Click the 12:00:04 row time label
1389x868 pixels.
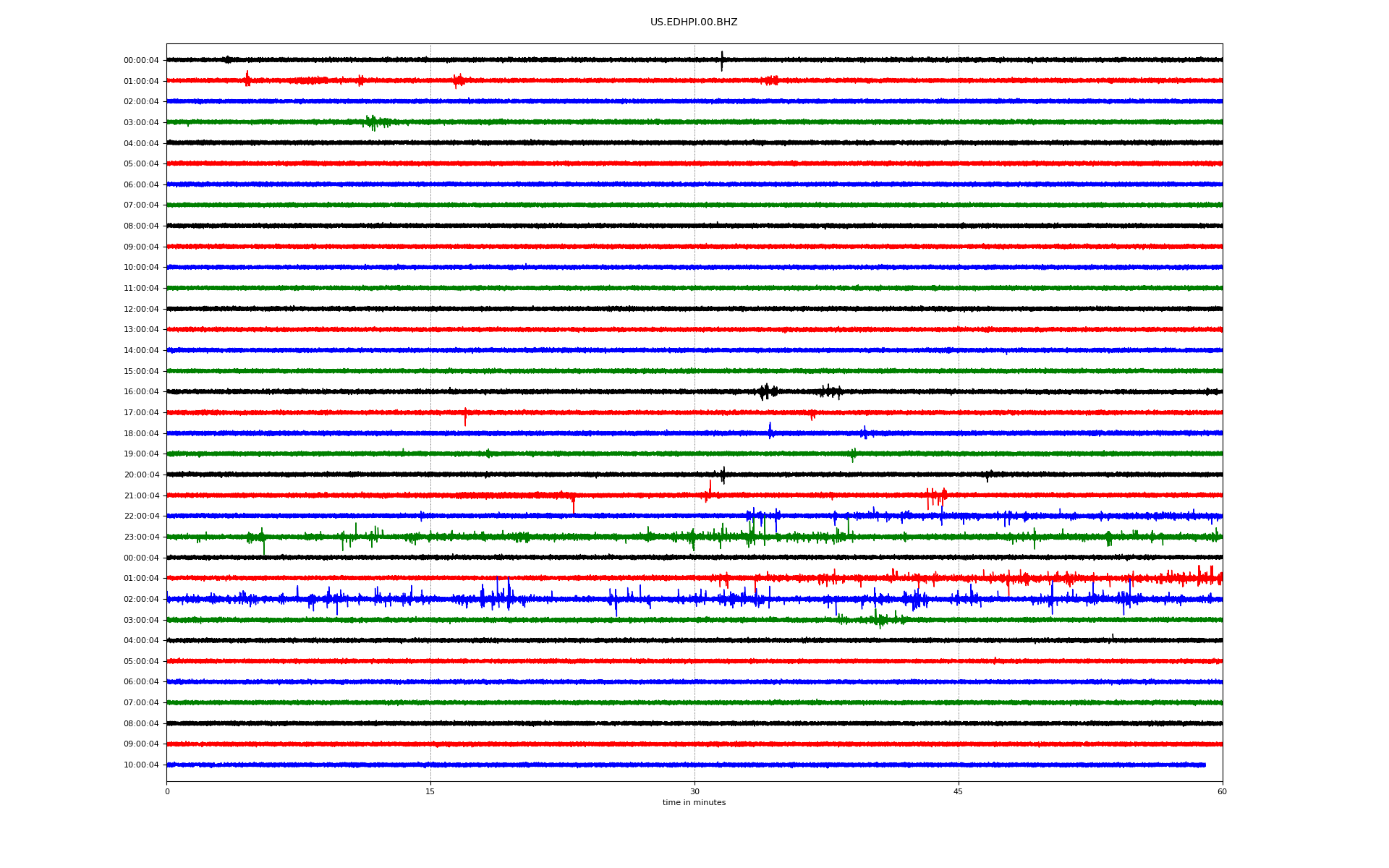[141, 310]
